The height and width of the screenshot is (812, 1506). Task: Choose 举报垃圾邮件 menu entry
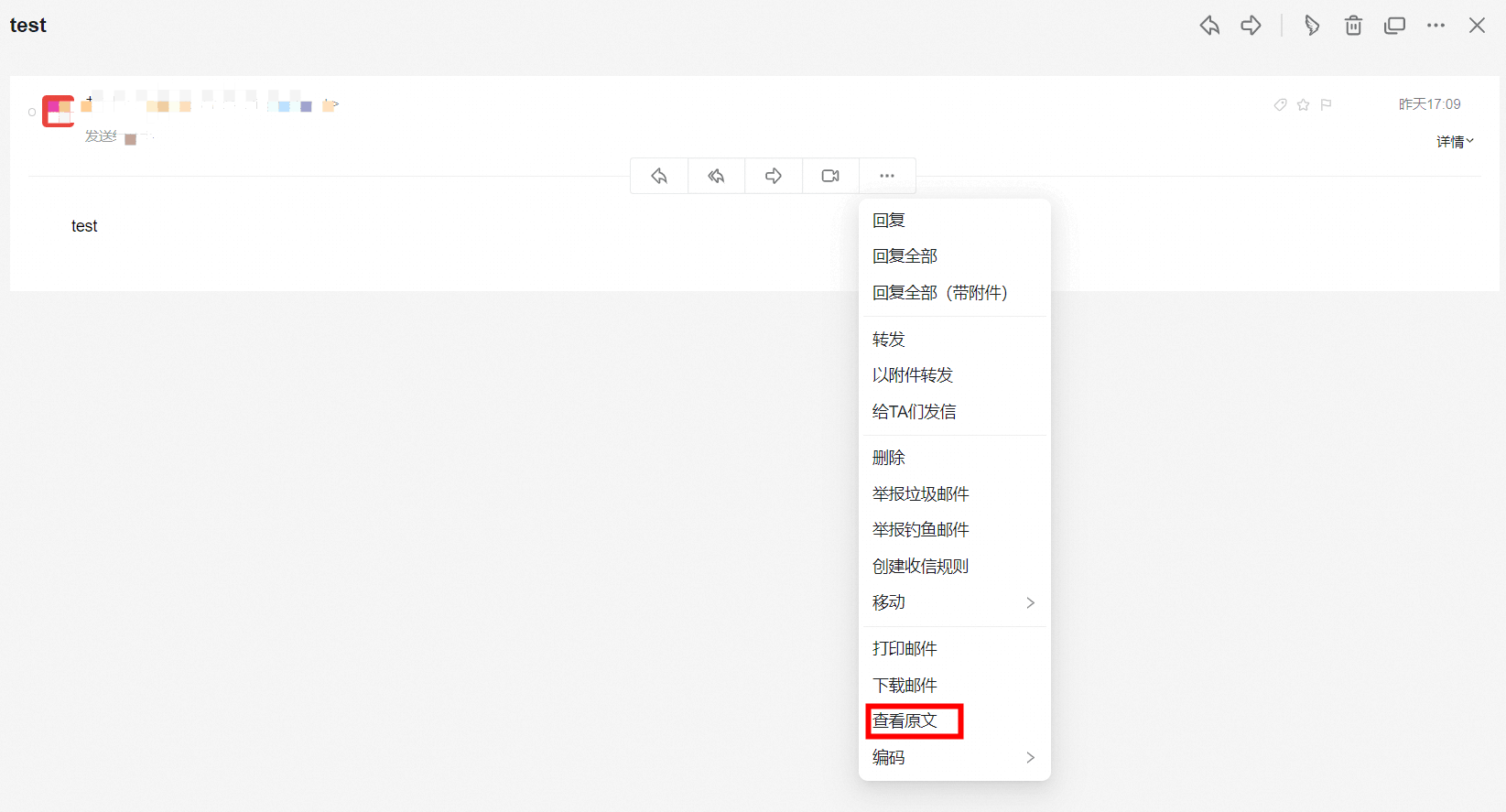[955, 494]
